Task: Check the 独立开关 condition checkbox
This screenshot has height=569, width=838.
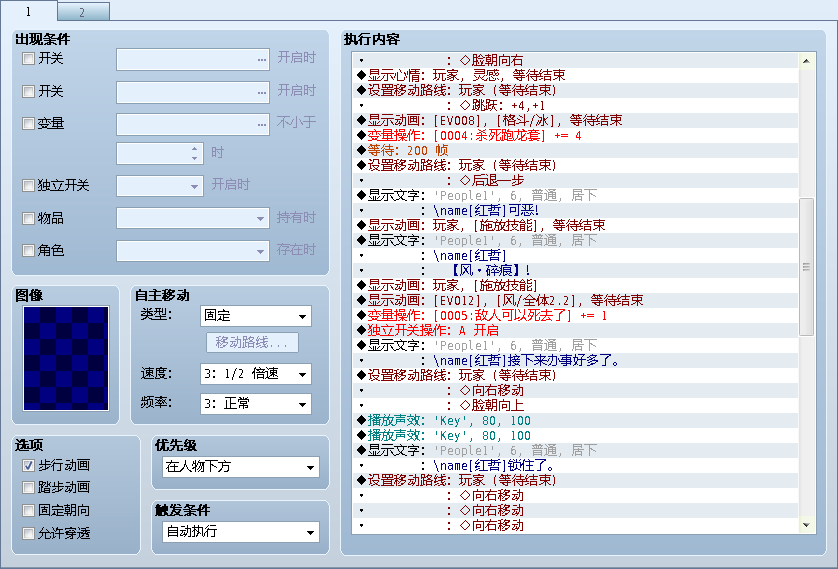Action: 28,185
